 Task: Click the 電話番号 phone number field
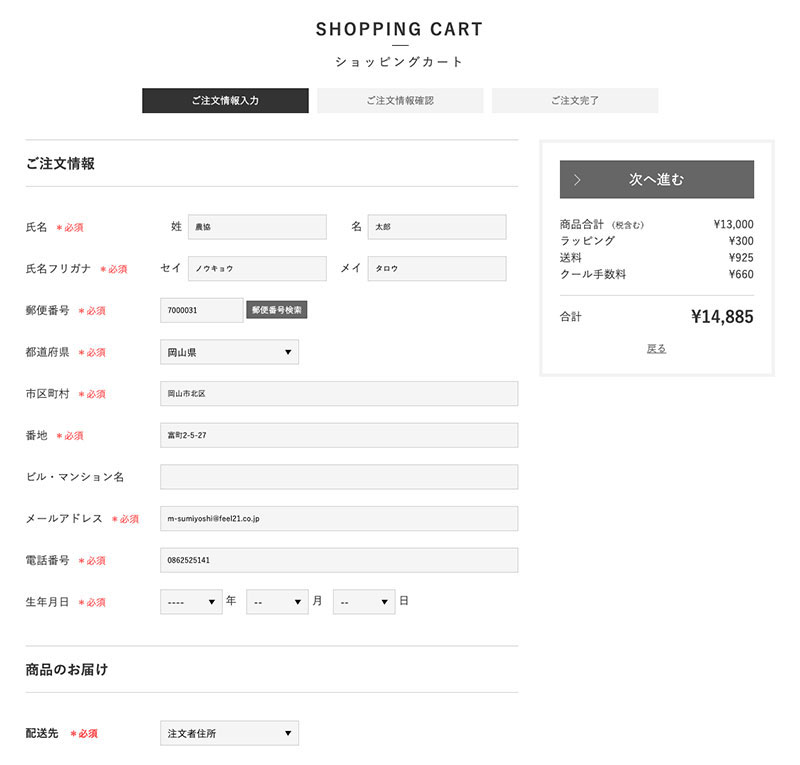tap(339, 560)
